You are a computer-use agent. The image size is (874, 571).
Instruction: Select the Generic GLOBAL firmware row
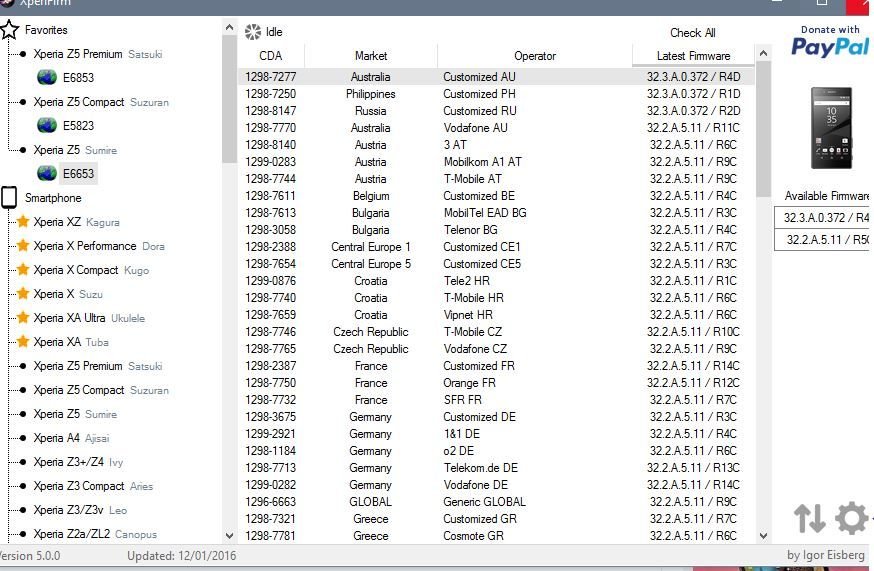[484, 502]
